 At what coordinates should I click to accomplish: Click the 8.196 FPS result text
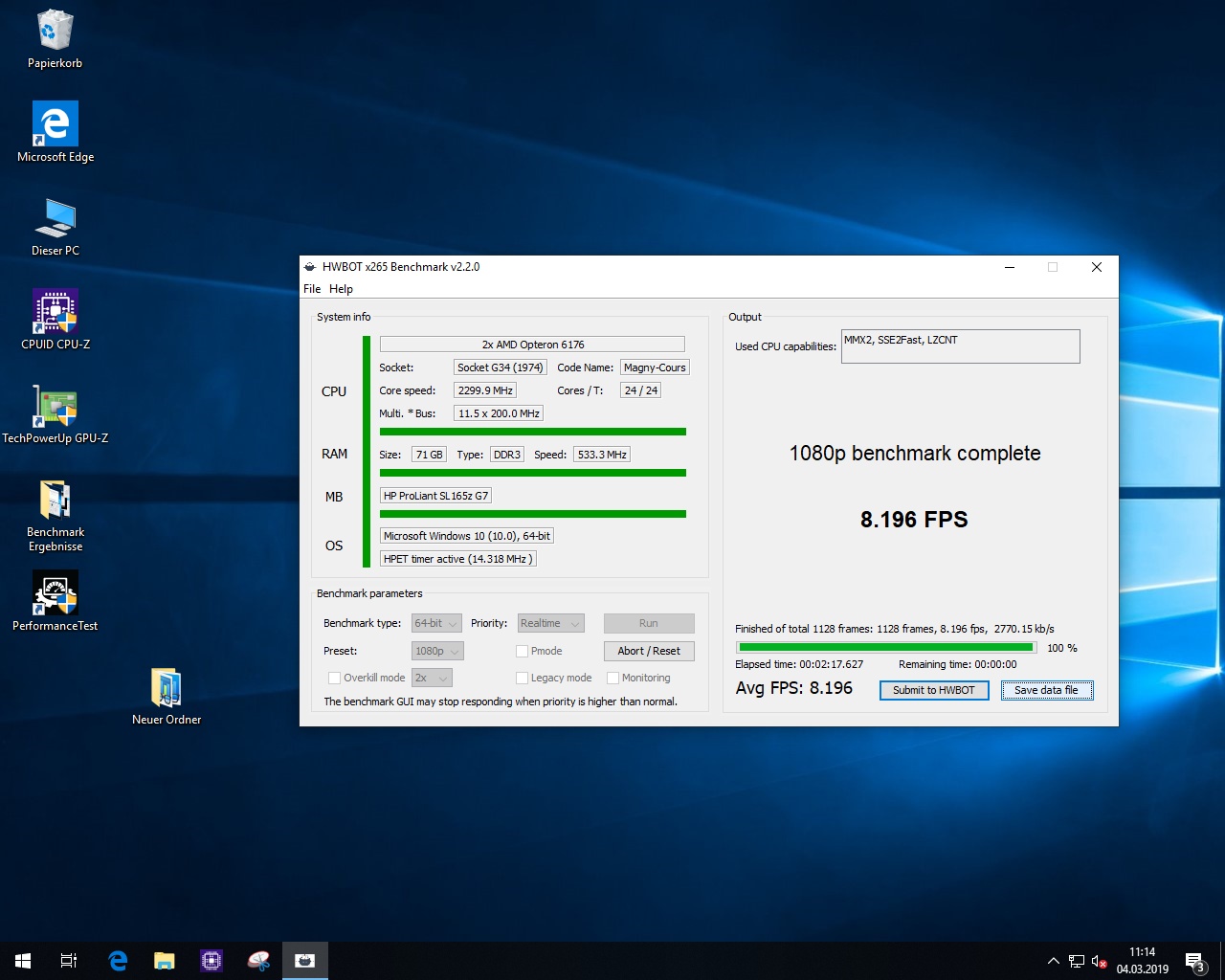914,520
